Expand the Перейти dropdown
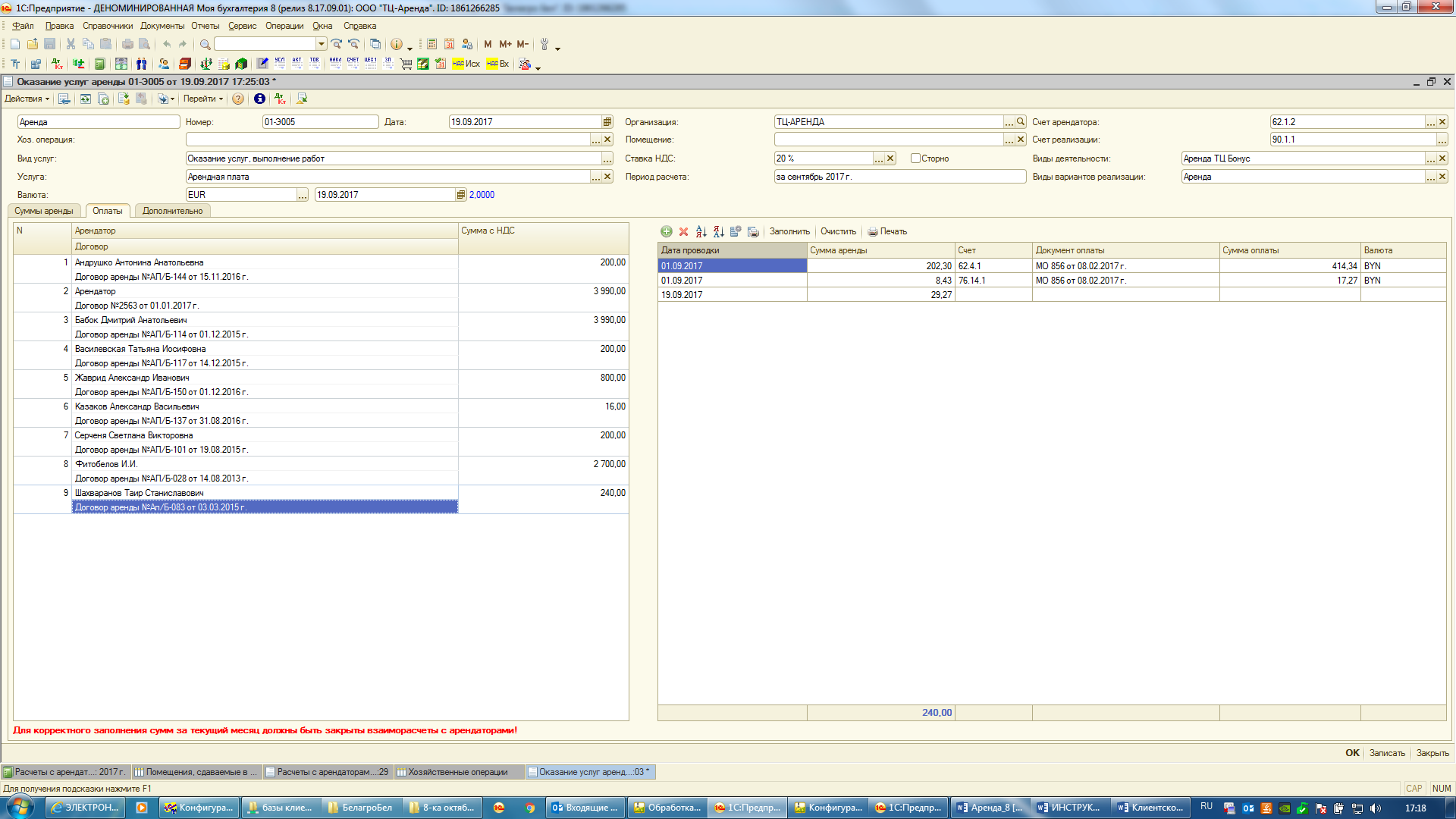The width and height of the screenshot is (1456, 819). (x=202, y=99)
